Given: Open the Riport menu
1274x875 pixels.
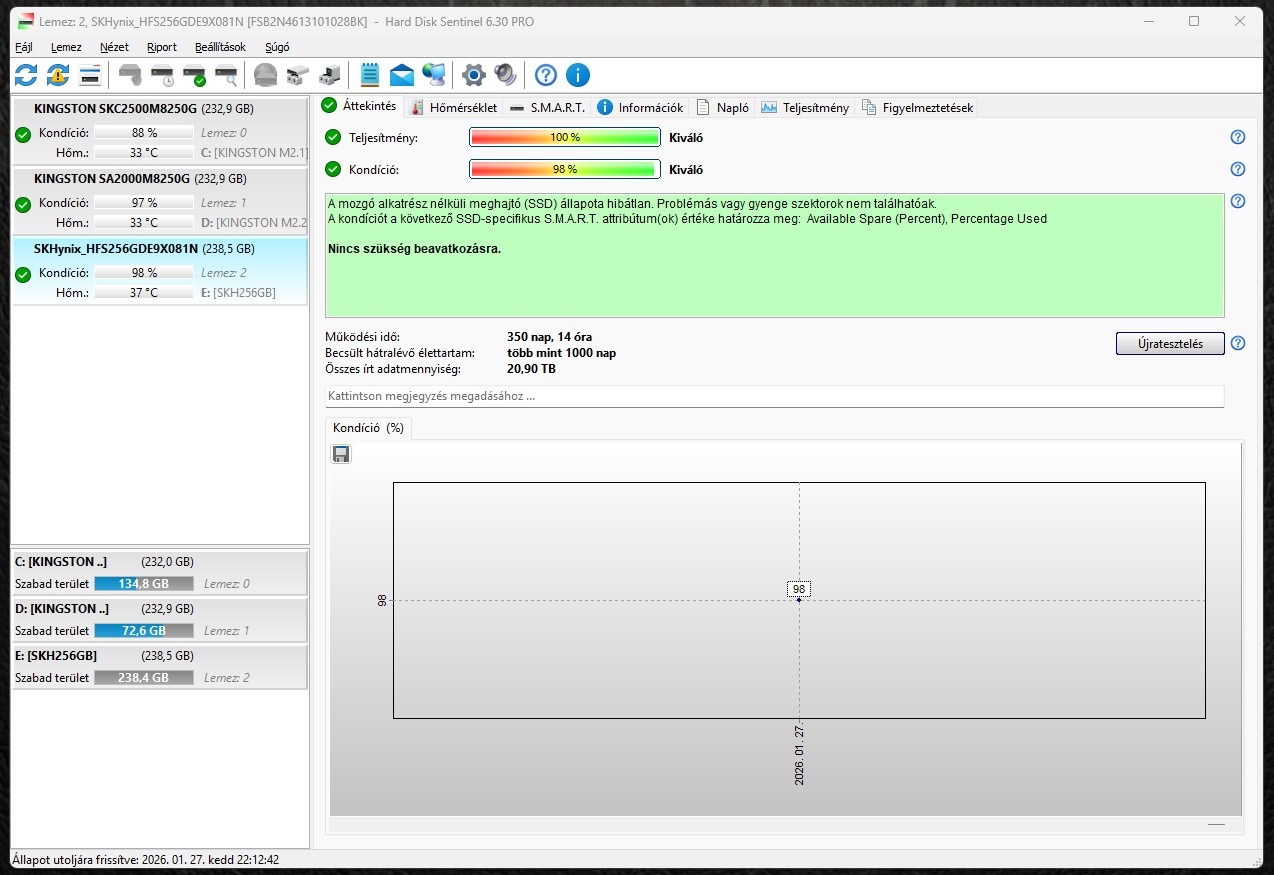Looking at the screenshot, I should tap(162, 47).
